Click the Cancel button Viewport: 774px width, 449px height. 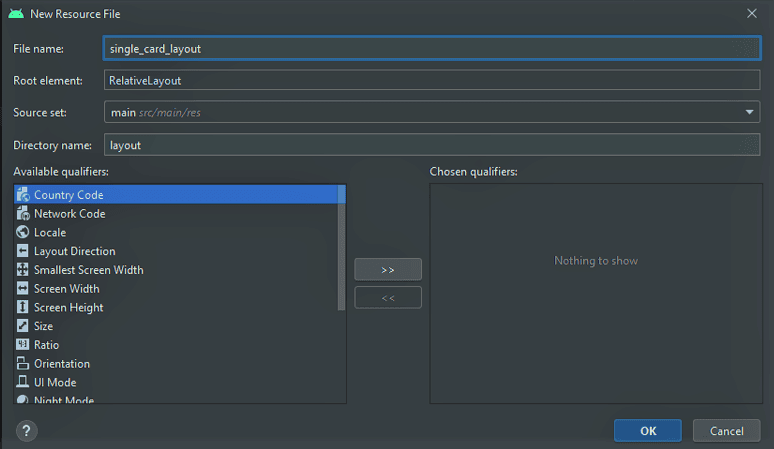(x=727, y=431)
